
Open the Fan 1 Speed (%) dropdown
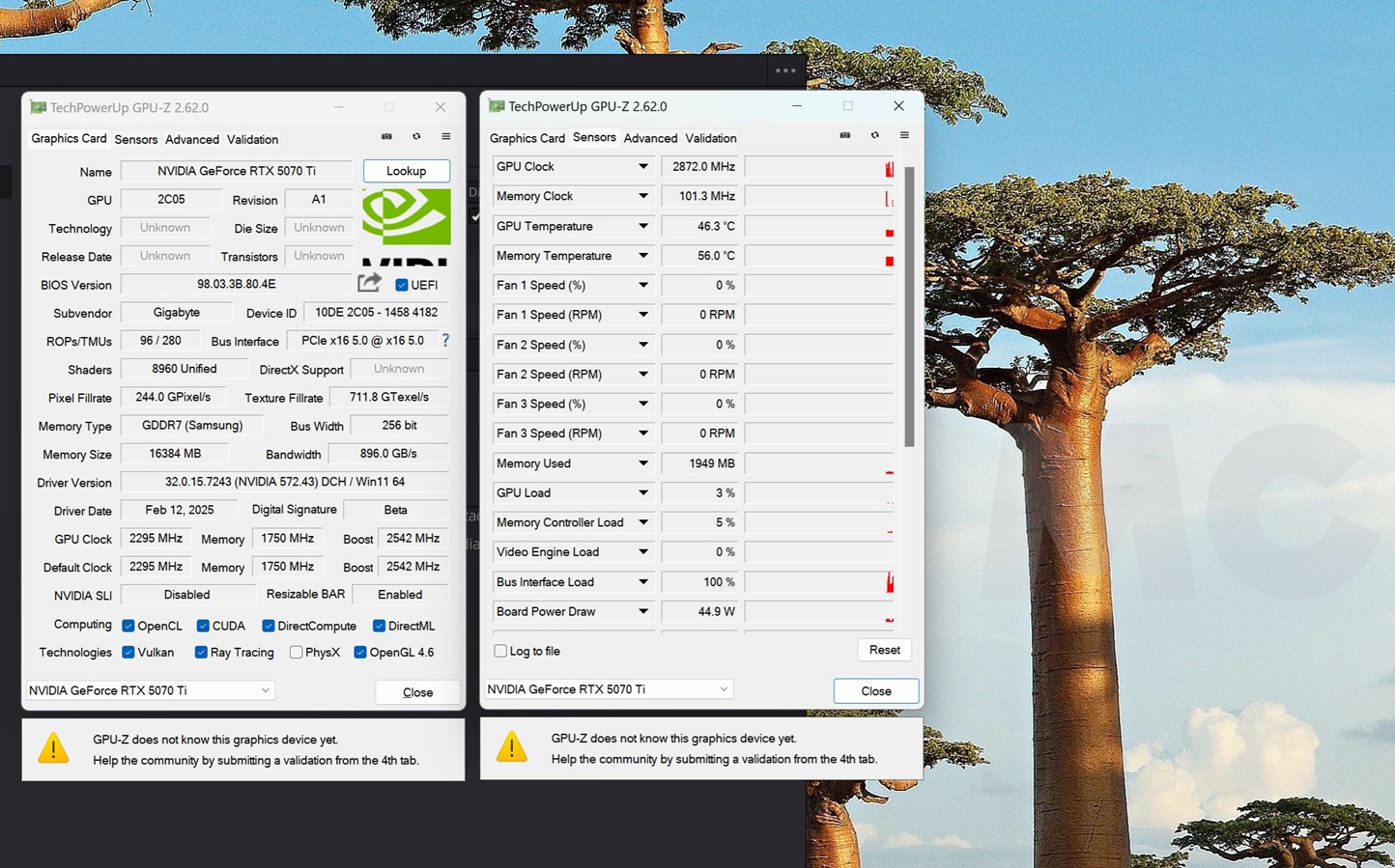[642, 286]
